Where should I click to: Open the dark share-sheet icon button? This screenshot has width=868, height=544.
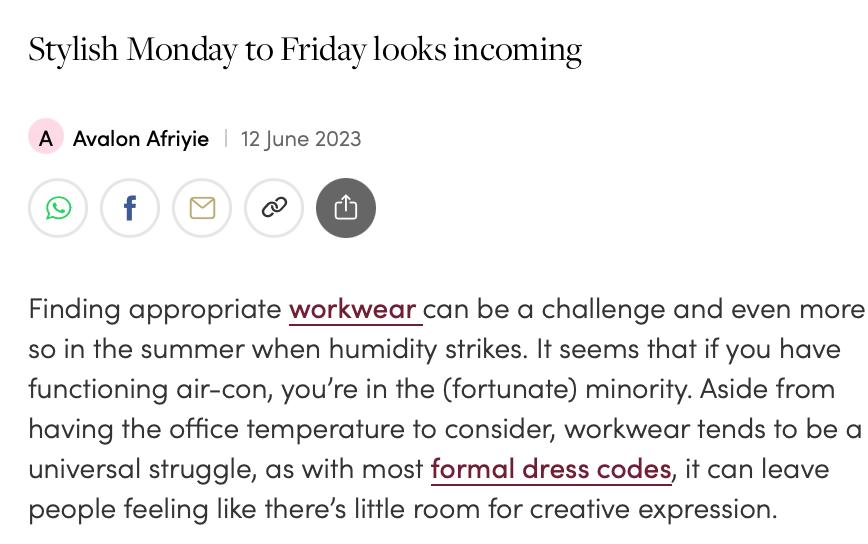pyautogui.click(x=346, y=208)
